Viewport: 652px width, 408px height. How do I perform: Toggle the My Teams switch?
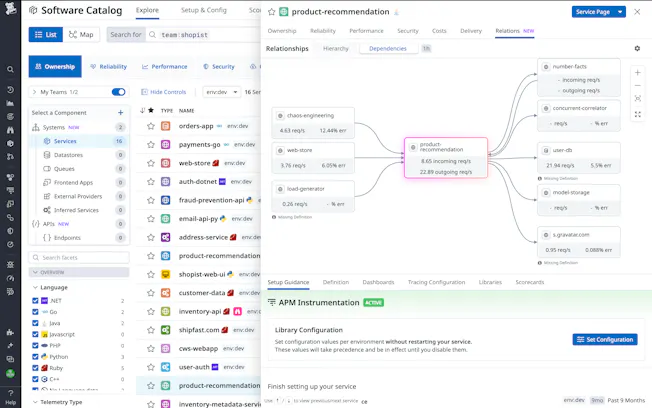(118, 92)
